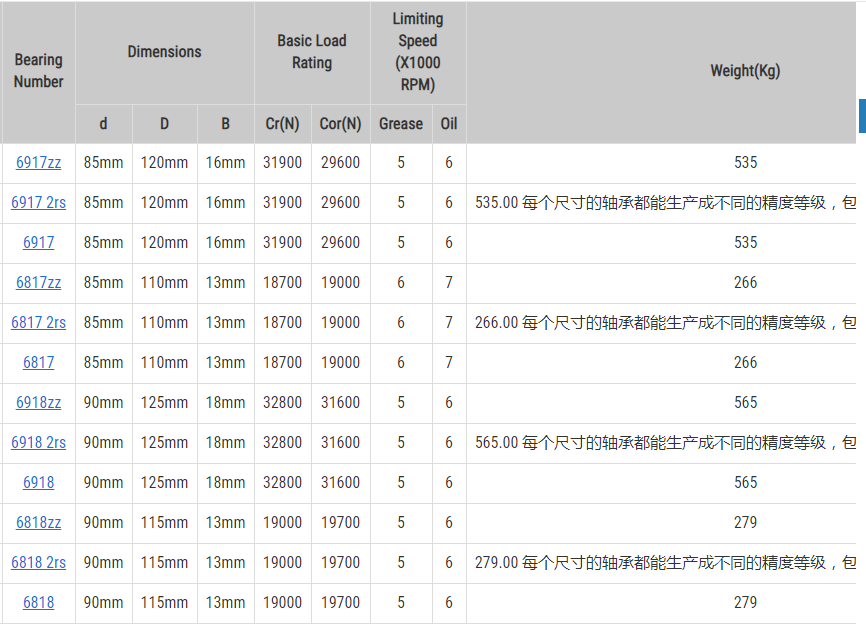Click the Oil speed column header
This screenshot has width=866, height=625.
[x=449, y=124]
